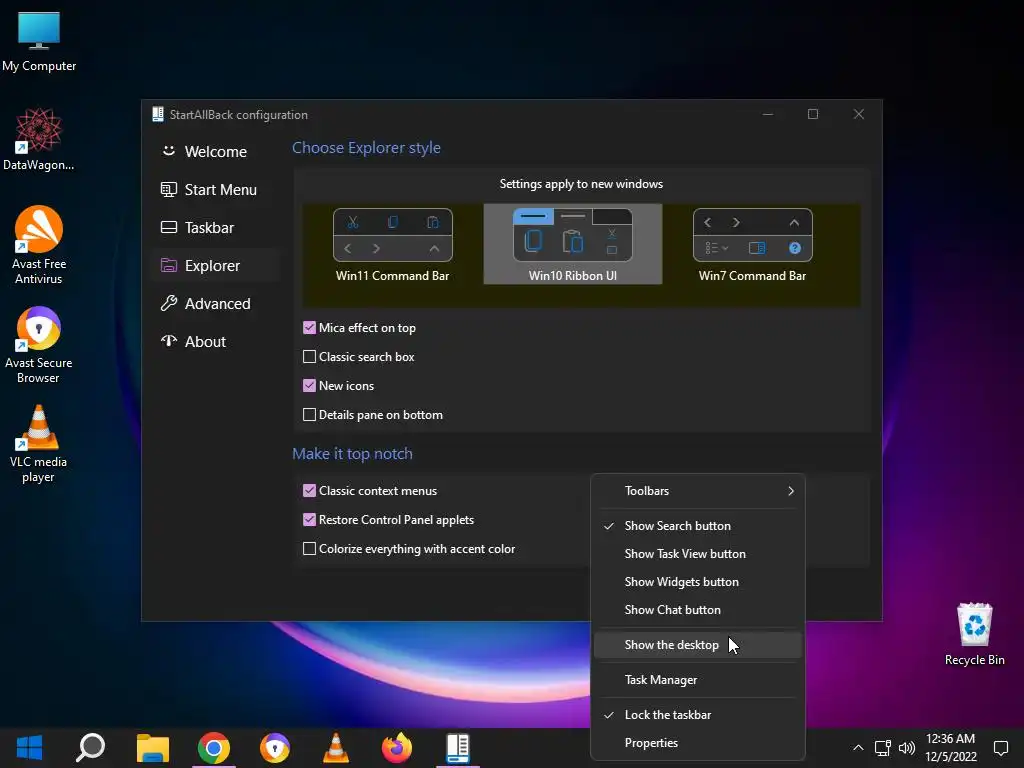Click the Start Menu sidebar icon
The width and height of the screenshot is (1024, 768).
[168, 189]
